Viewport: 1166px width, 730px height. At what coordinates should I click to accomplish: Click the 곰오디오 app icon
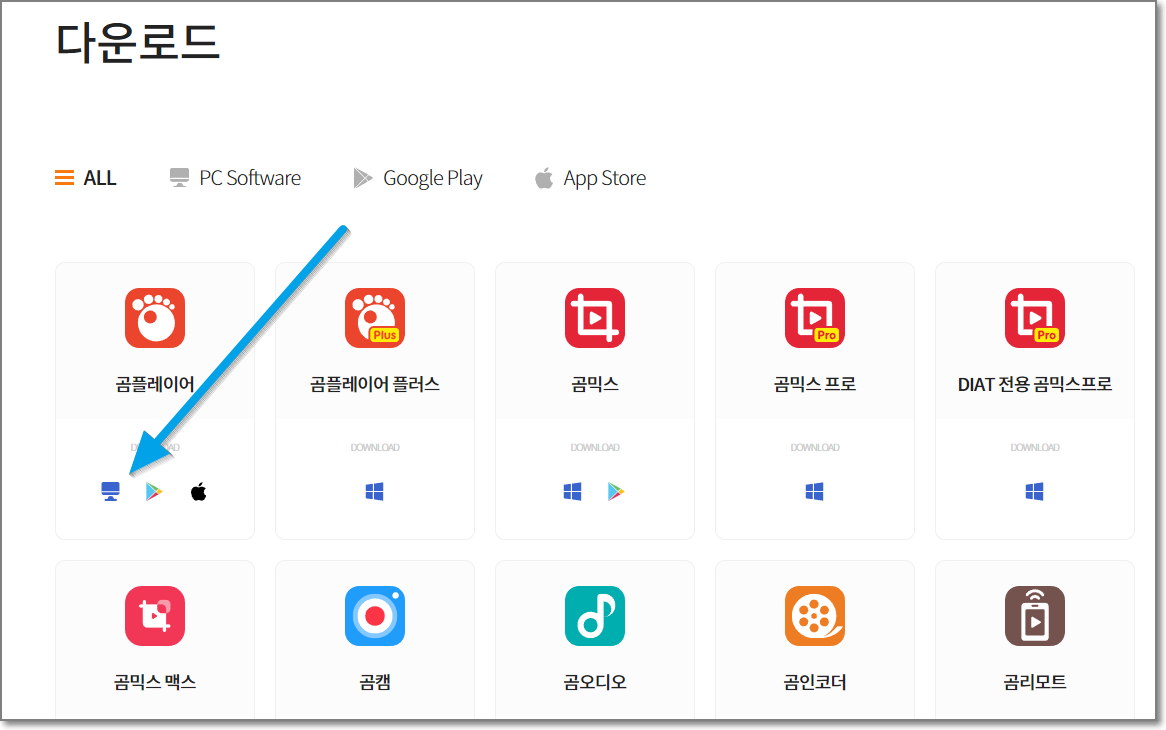coord(595,616)
